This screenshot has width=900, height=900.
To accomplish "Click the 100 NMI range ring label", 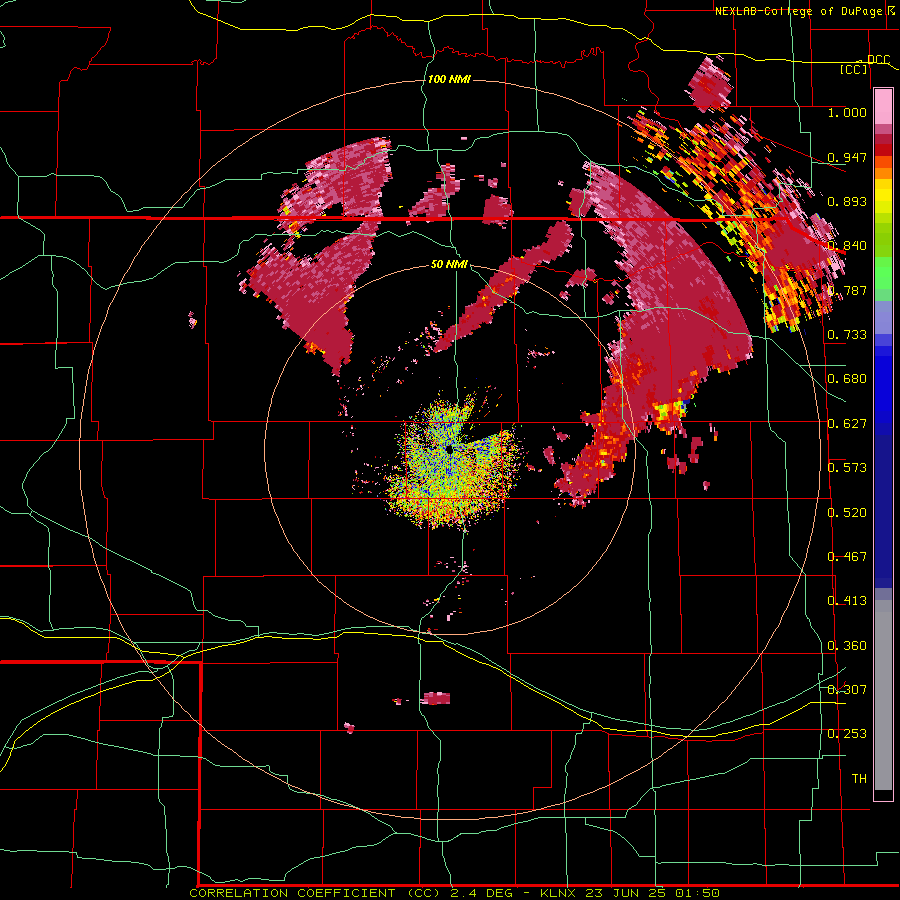I will tap(449, 79).
